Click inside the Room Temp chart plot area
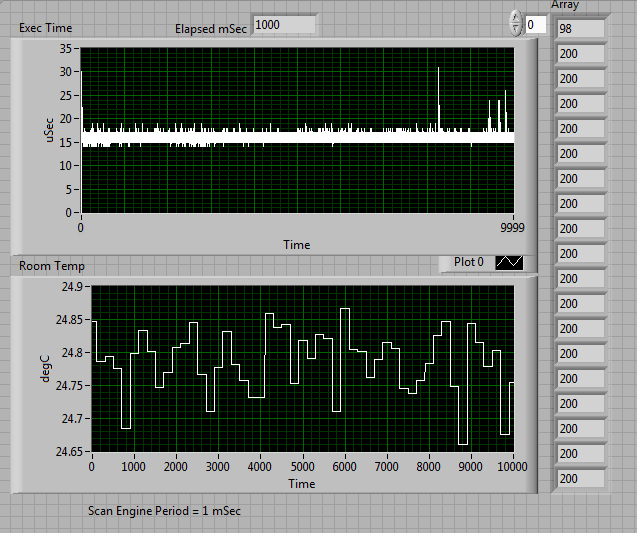Screen dimensions: 637x533 click(x=303, y=369)
